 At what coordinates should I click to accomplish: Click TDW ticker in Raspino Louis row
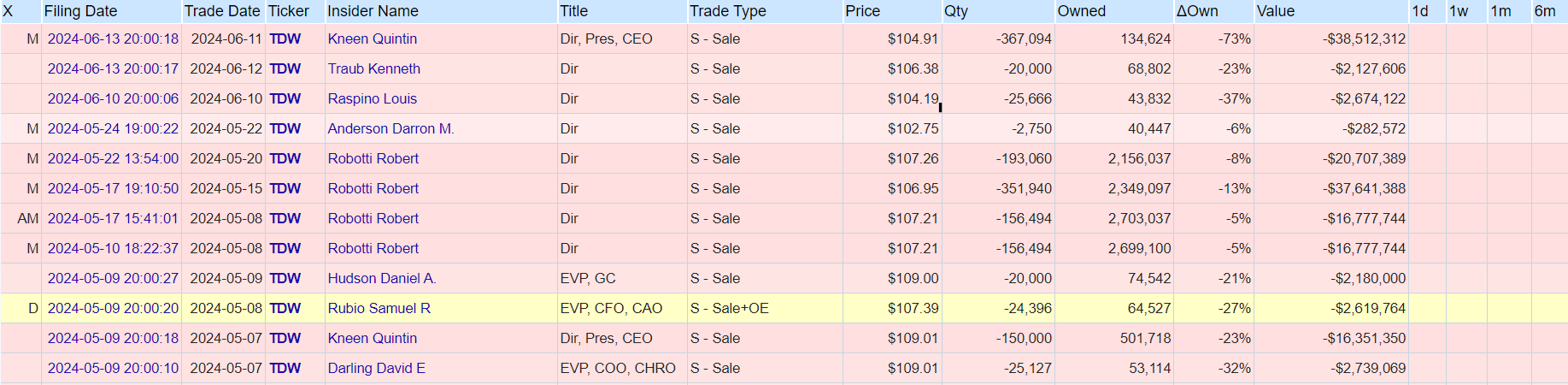pos(285,98)
